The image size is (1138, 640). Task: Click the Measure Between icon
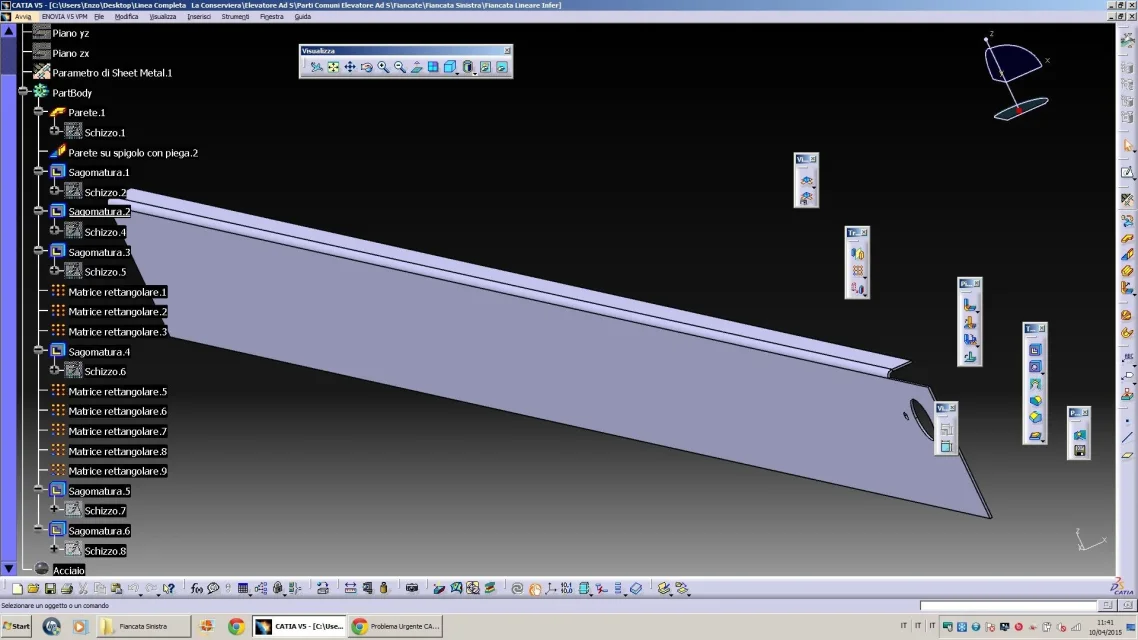(350, 588)
